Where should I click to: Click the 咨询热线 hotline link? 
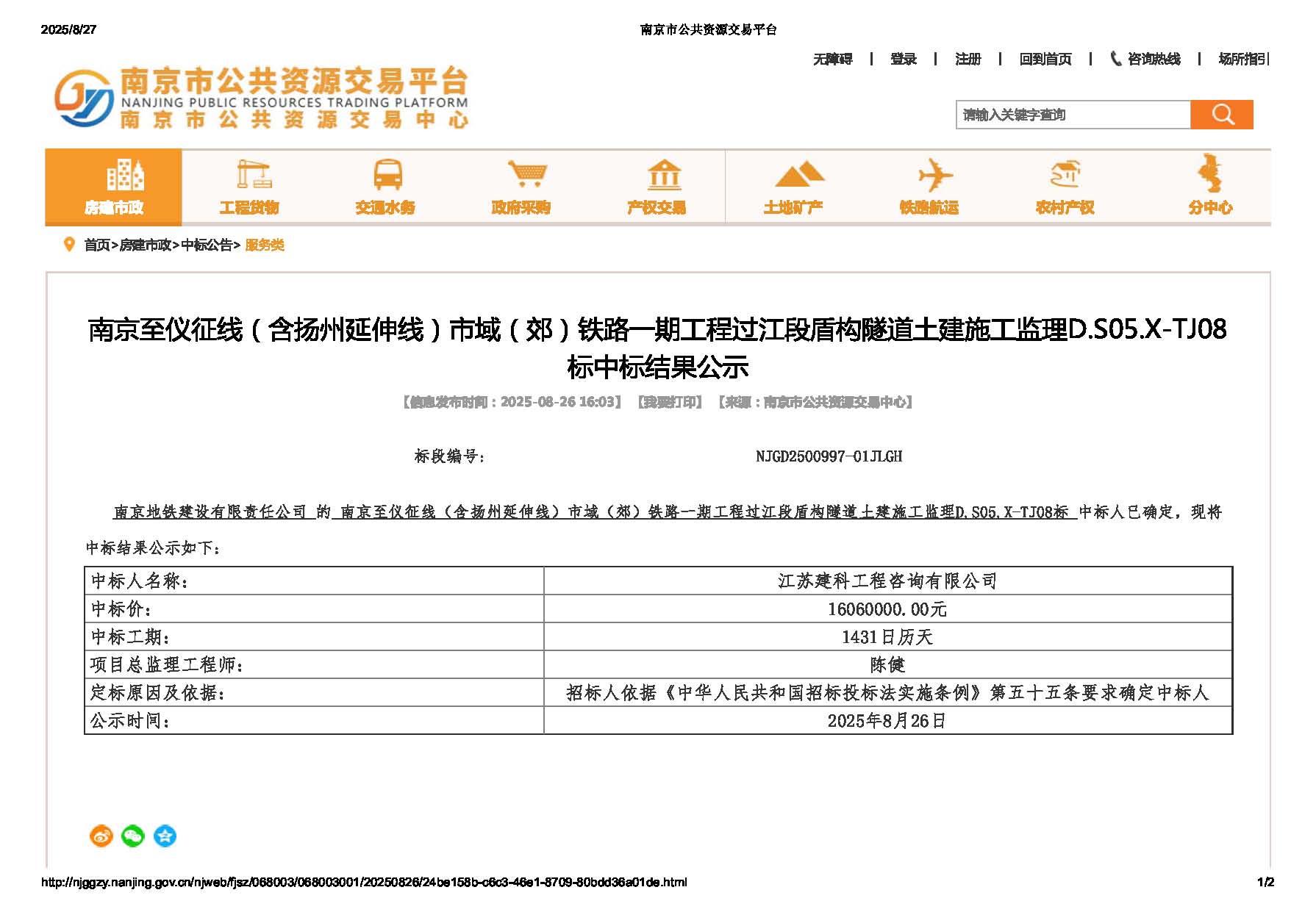[1154, 60]
